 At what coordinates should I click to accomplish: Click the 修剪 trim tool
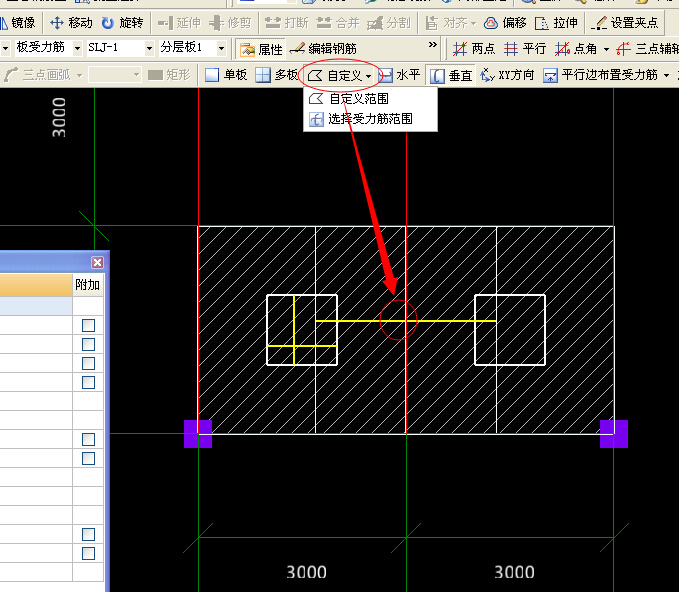coord(230,23)
